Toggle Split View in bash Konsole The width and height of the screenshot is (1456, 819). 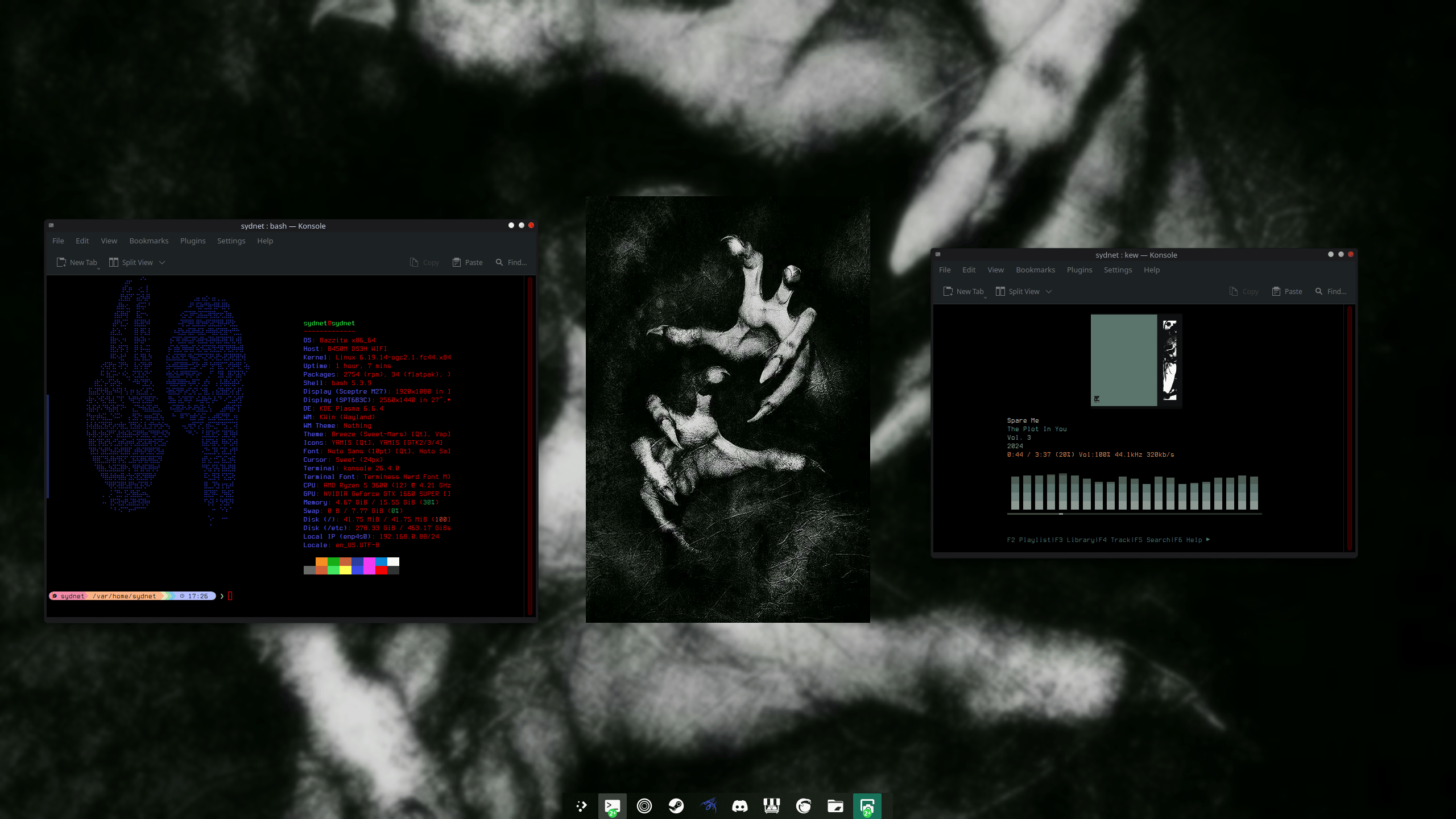(131, 262)
